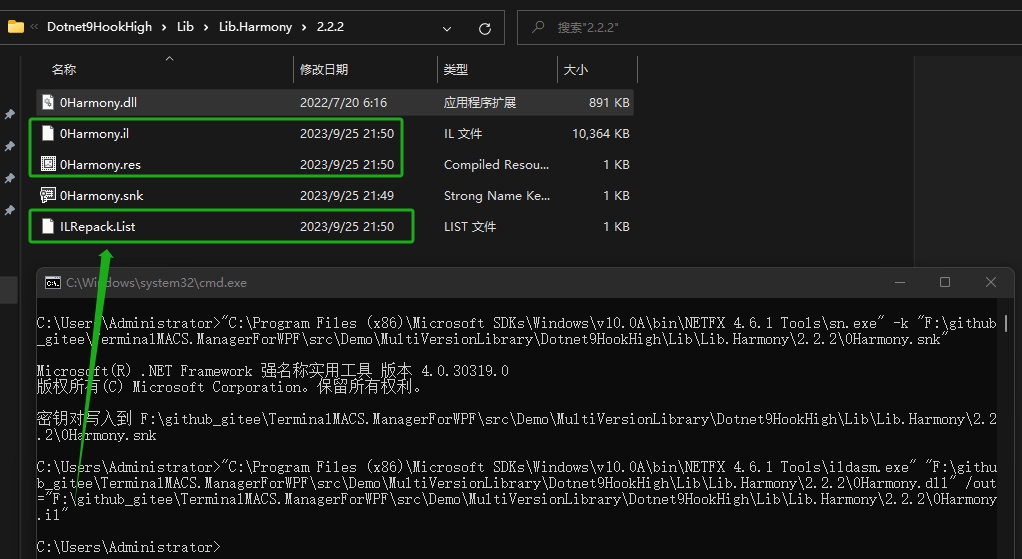Click the 10,364 KB size cell
This screenshot has width=1022, height=559.
pyautogui.click(x=601, y=134)
